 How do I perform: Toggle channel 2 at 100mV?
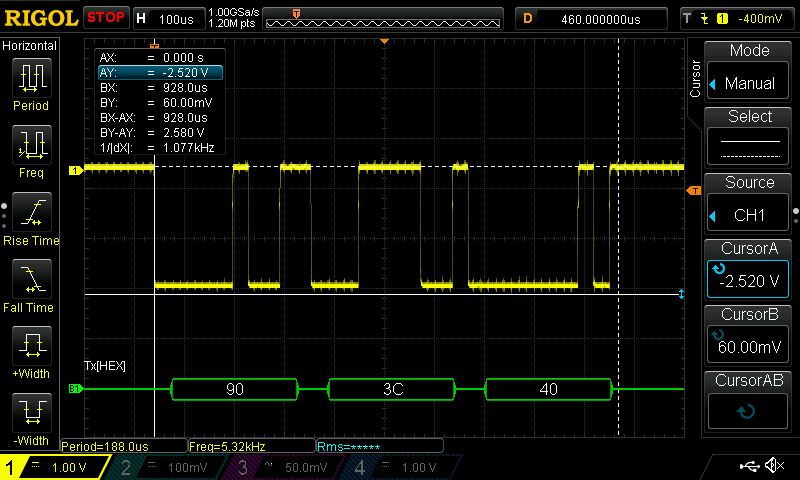(168, 467)
